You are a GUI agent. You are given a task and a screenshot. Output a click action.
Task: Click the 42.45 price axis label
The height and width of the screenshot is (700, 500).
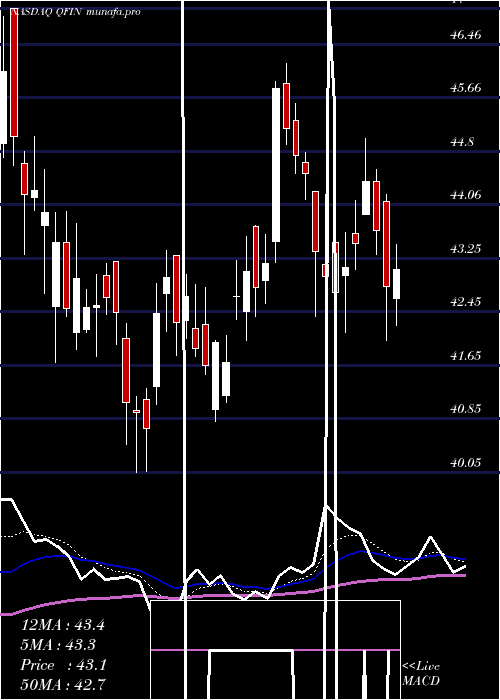[466, 302]
